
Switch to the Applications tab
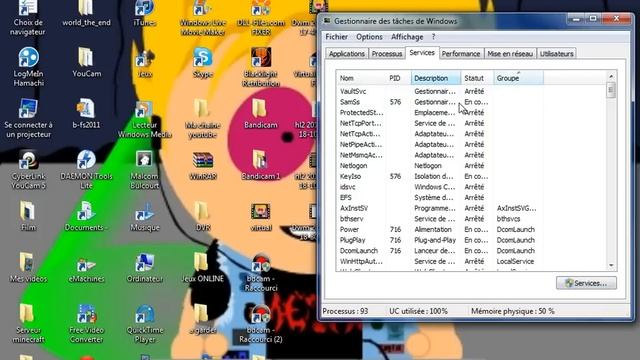pos(347,54)
